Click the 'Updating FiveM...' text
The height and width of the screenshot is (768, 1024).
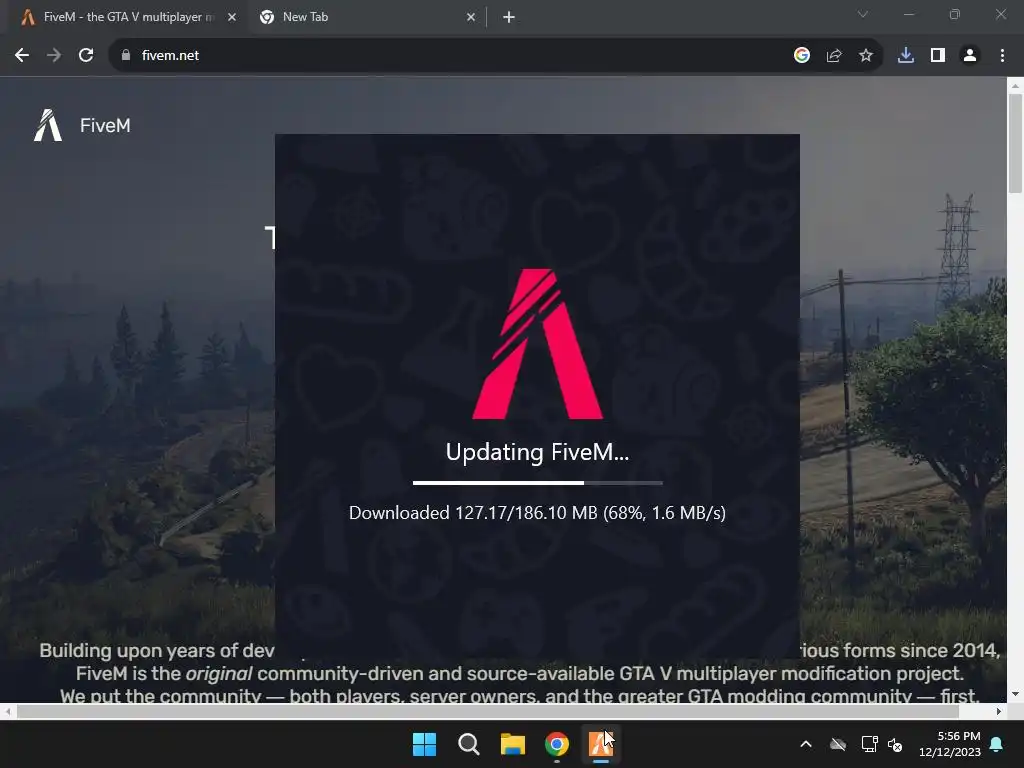point(537,452)
